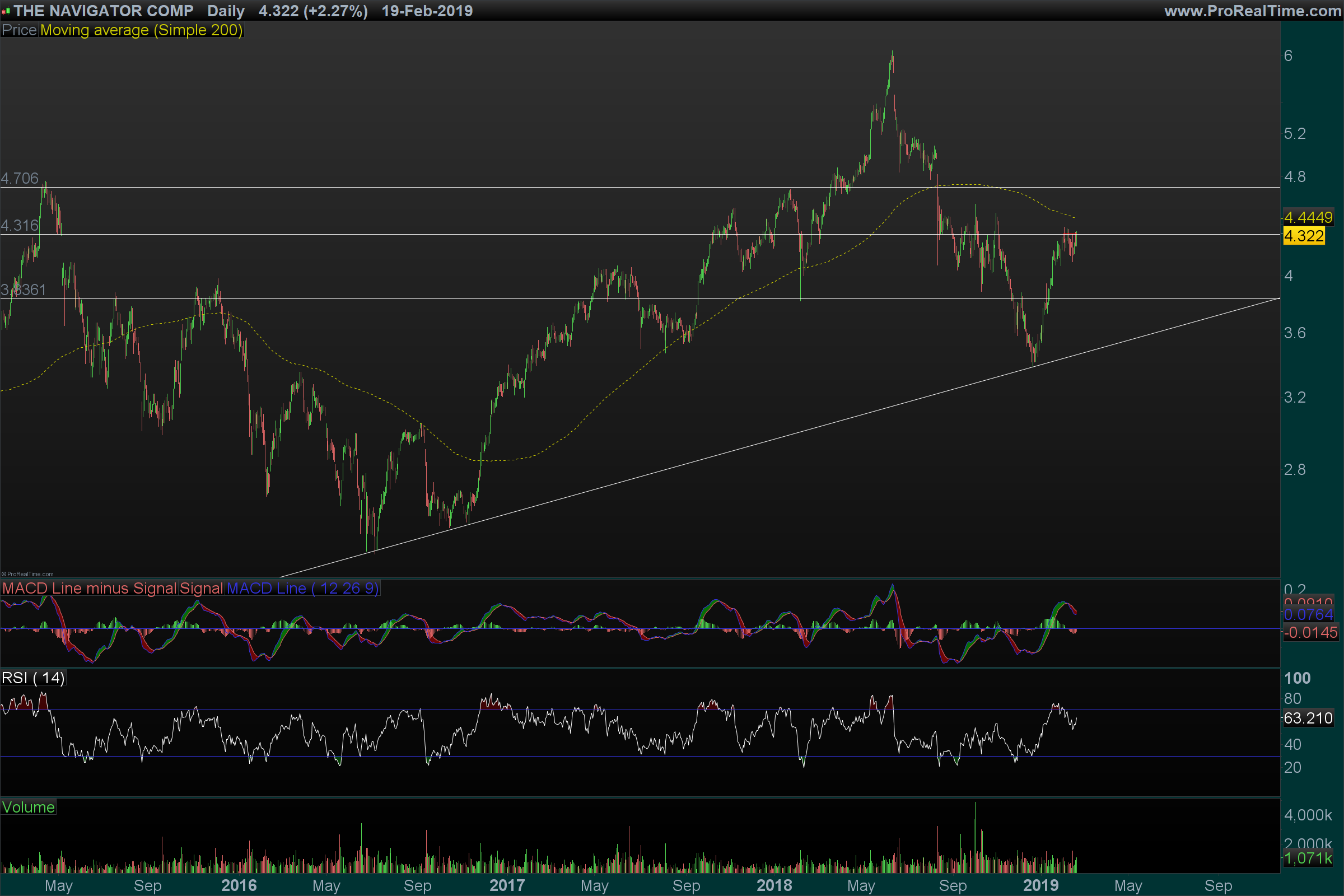Click the 63.210 RSI value tag
Image resolution: width=1344 pixels, height=896 pixels.
pos(1308,718)
